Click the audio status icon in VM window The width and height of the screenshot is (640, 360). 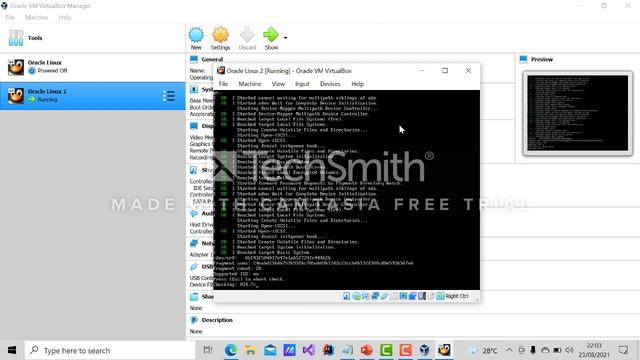tap(366, 296)
